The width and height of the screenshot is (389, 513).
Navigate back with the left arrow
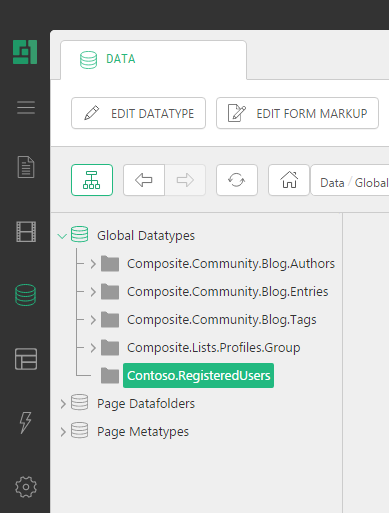coord(144,180)
